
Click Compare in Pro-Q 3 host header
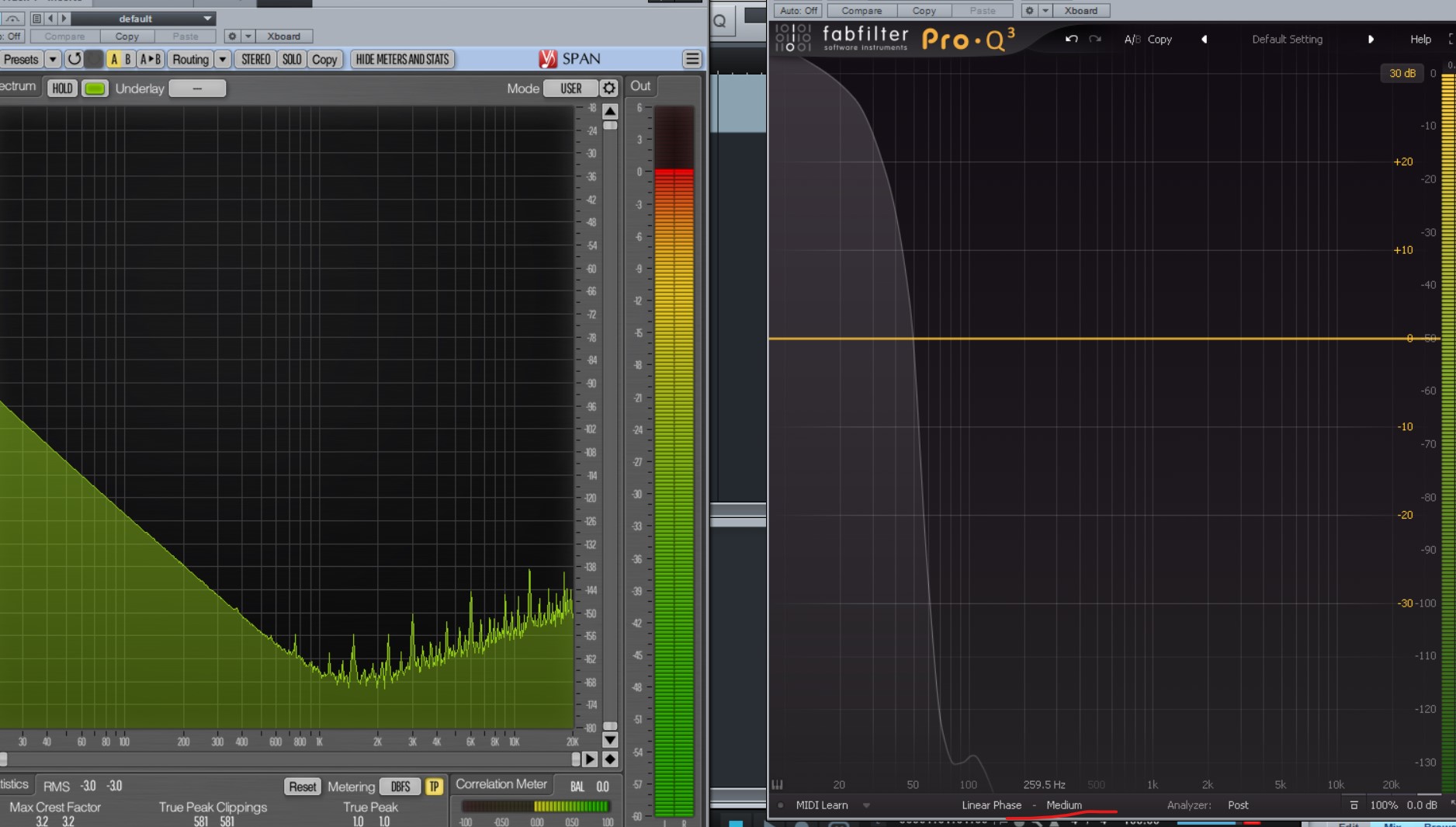(x=861, y=11)
